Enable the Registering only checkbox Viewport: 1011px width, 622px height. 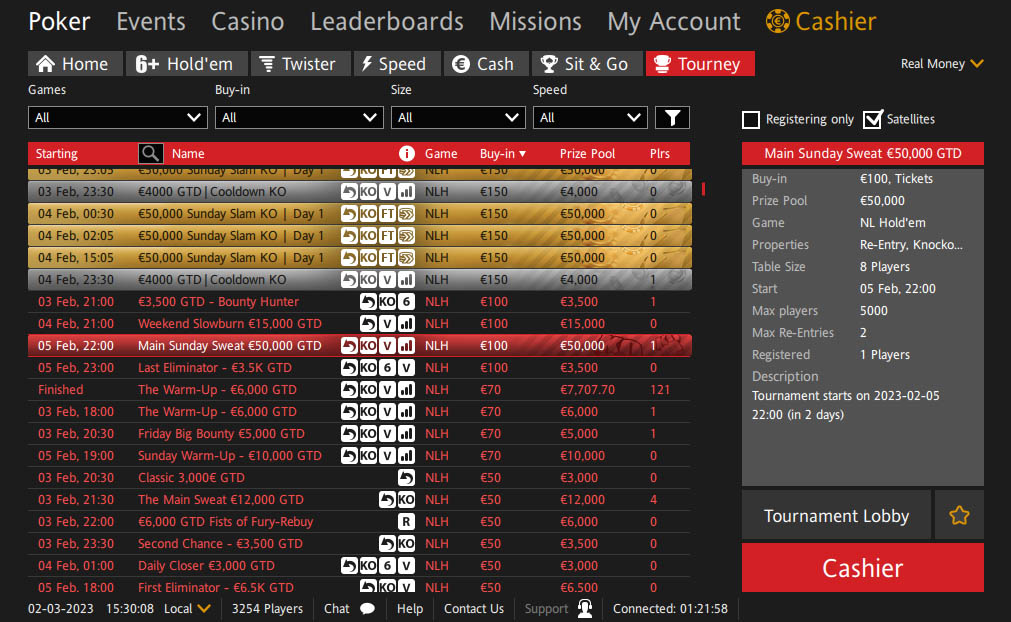(x=751, y=119)
